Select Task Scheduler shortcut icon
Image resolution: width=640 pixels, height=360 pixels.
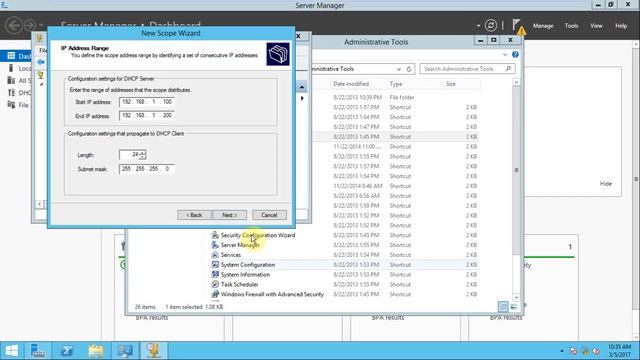tap(215, 284)
